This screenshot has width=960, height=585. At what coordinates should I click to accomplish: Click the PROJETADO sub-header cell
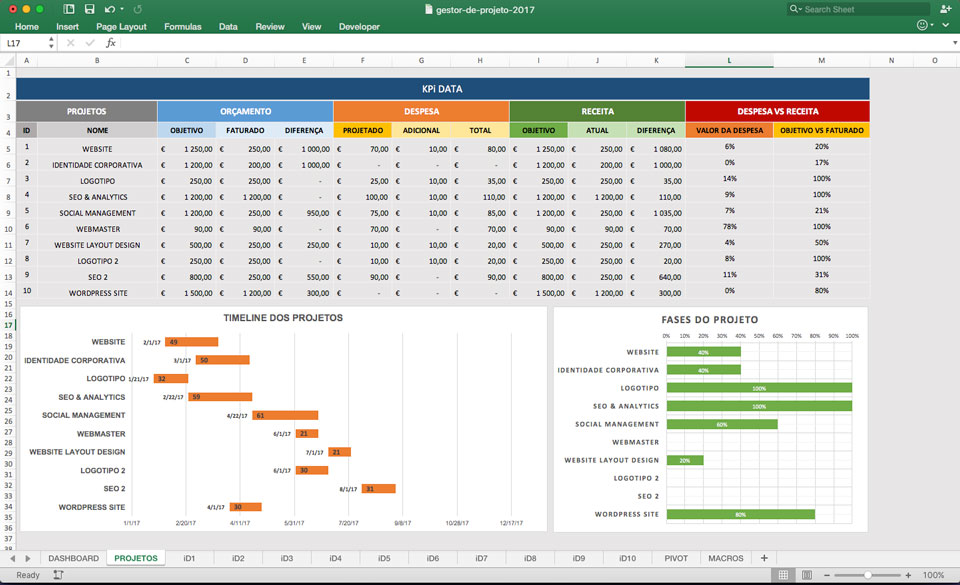[362, 130]
